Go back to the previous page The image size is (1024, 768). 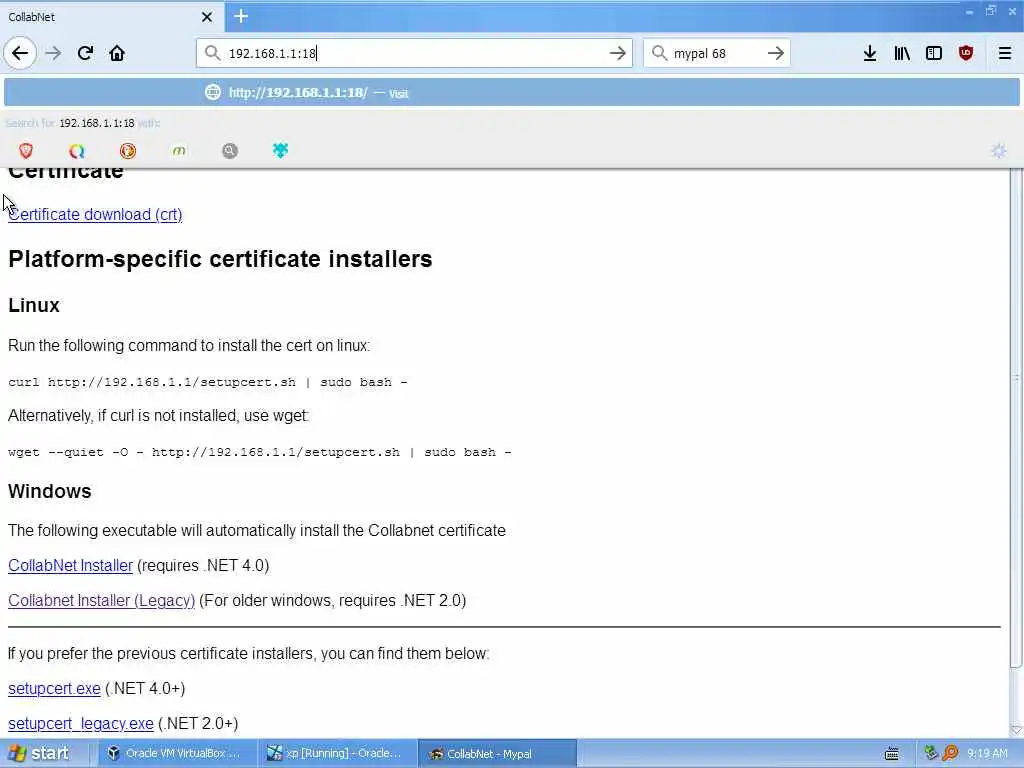(20, 53)
